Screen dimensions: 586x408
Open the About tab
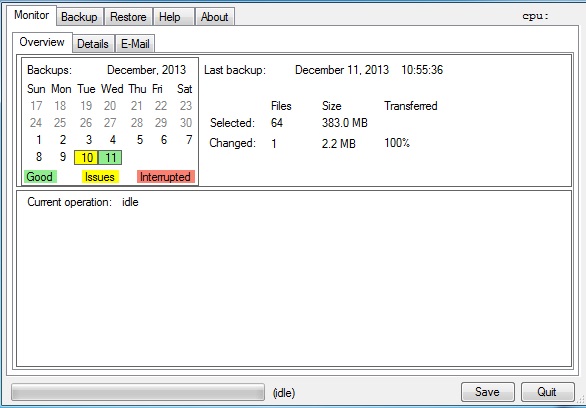215,17
